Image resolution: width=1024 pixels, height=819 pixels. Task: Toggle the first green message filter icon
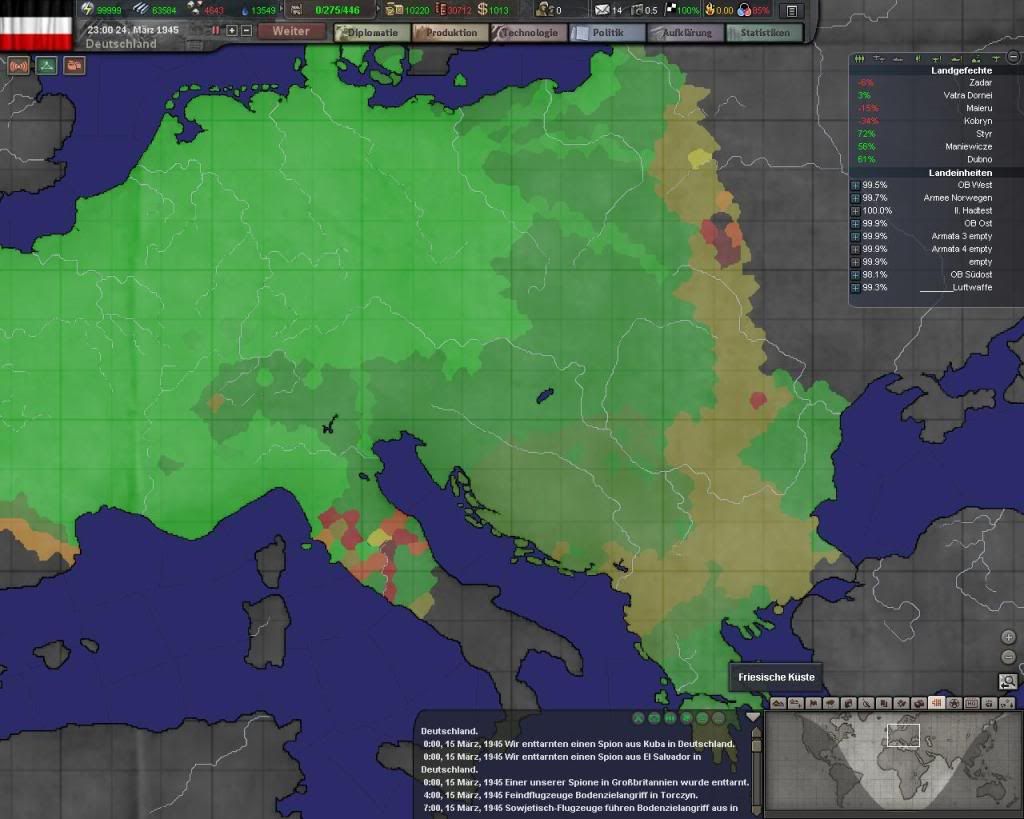point(639,718)
